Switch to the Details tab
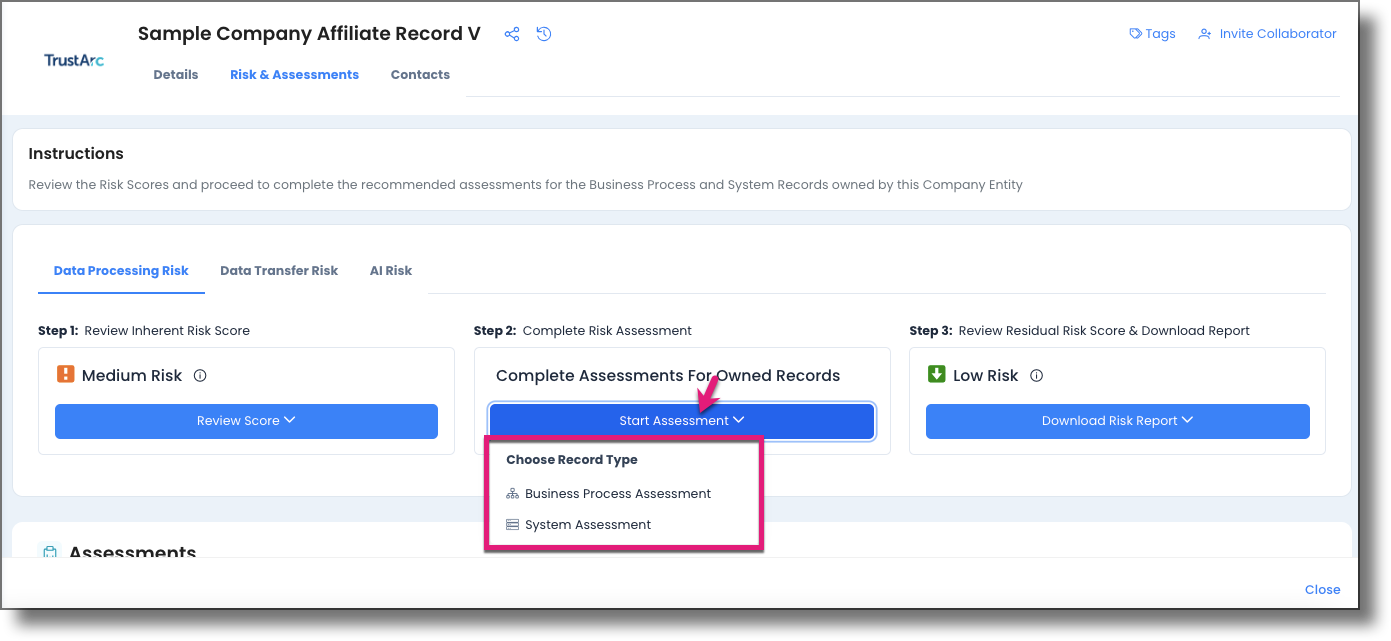 176,75
